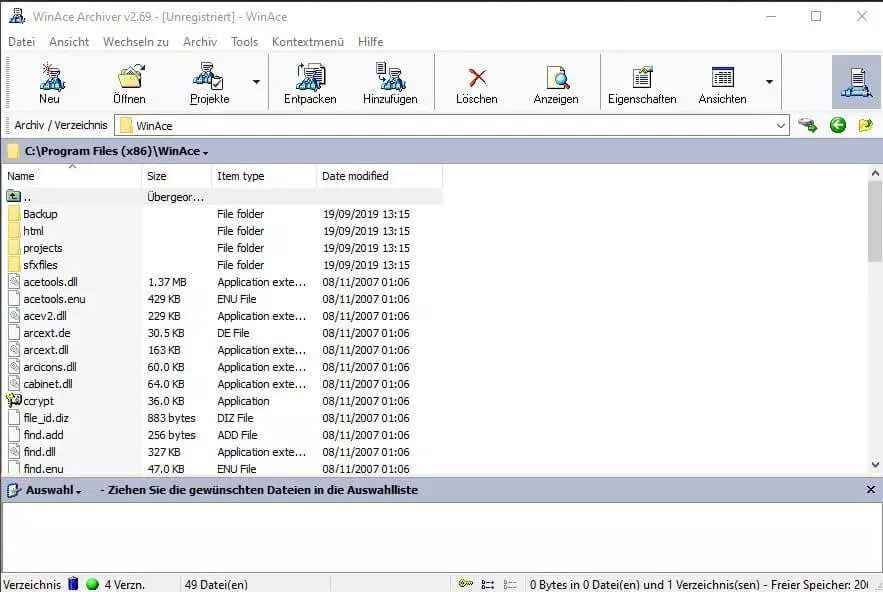Click the green back arrow icon
This screenshot has width=883, height=592.
point(838,125)
